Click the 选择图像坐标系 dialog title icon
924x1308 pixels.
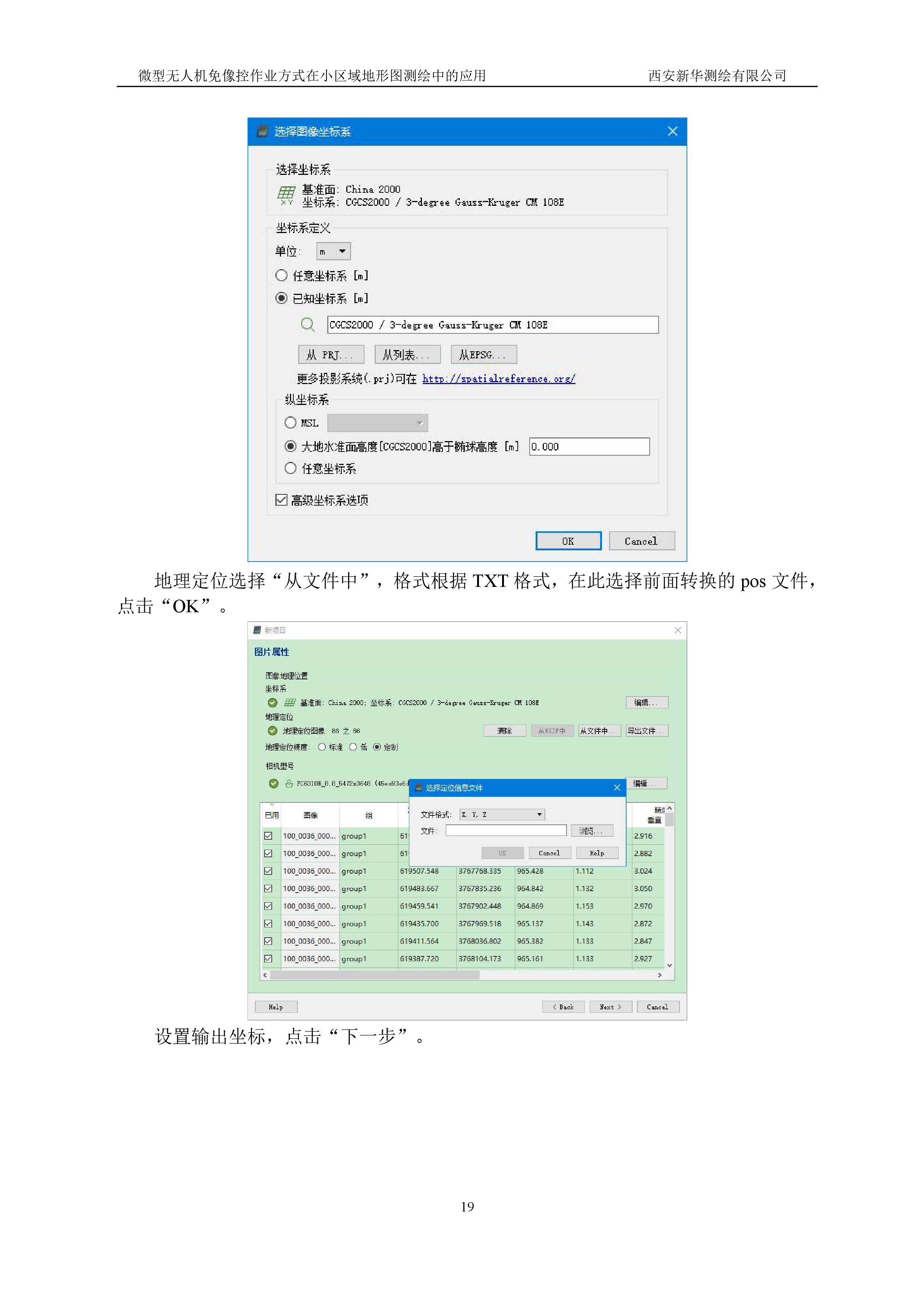click(262, 132)
